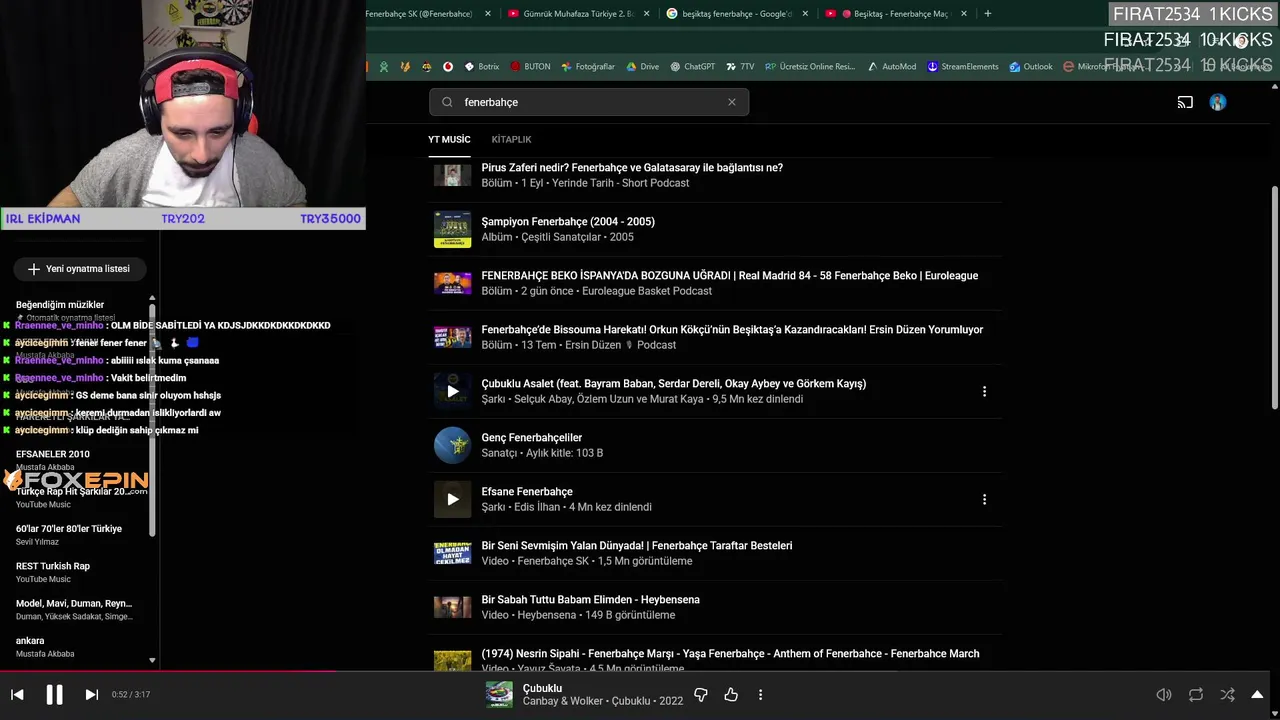Clear the fenerbahçe search with the X
This screenshot has height=720, width=1280.
pyautogui.click(x=731, y=102)
